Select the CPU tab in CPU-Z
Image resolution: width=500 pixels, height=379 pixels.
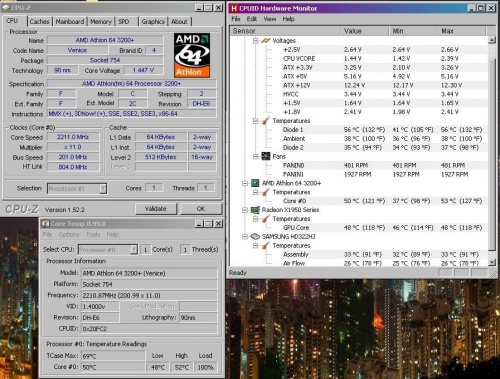tap(12, 21)
